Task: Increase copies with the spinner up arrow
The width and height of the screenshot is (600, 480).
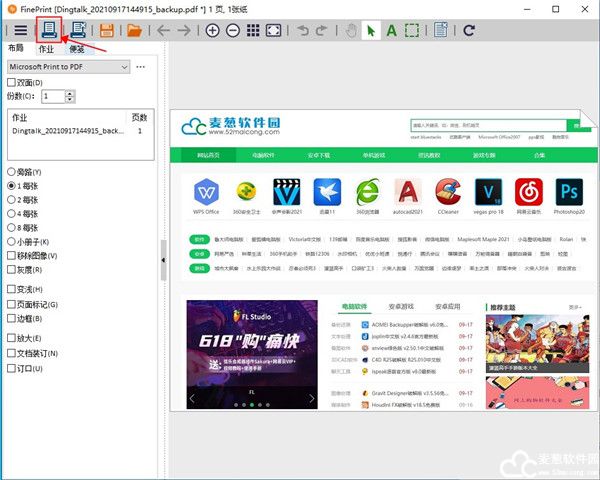Action: coord(70,92)
